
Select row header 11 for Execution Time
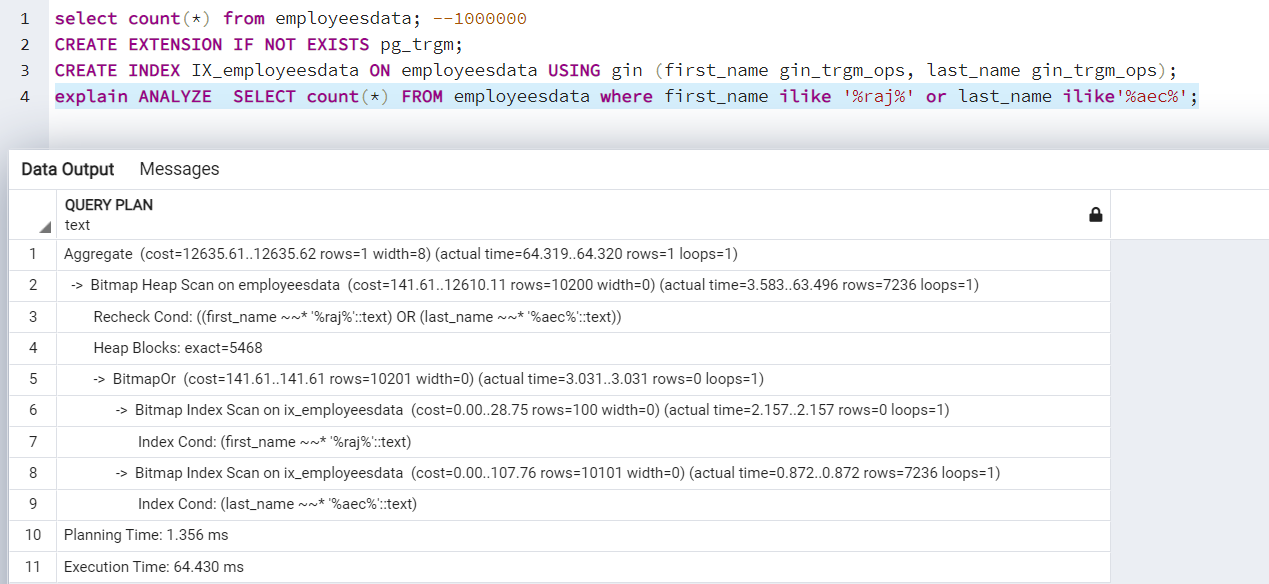33,566
